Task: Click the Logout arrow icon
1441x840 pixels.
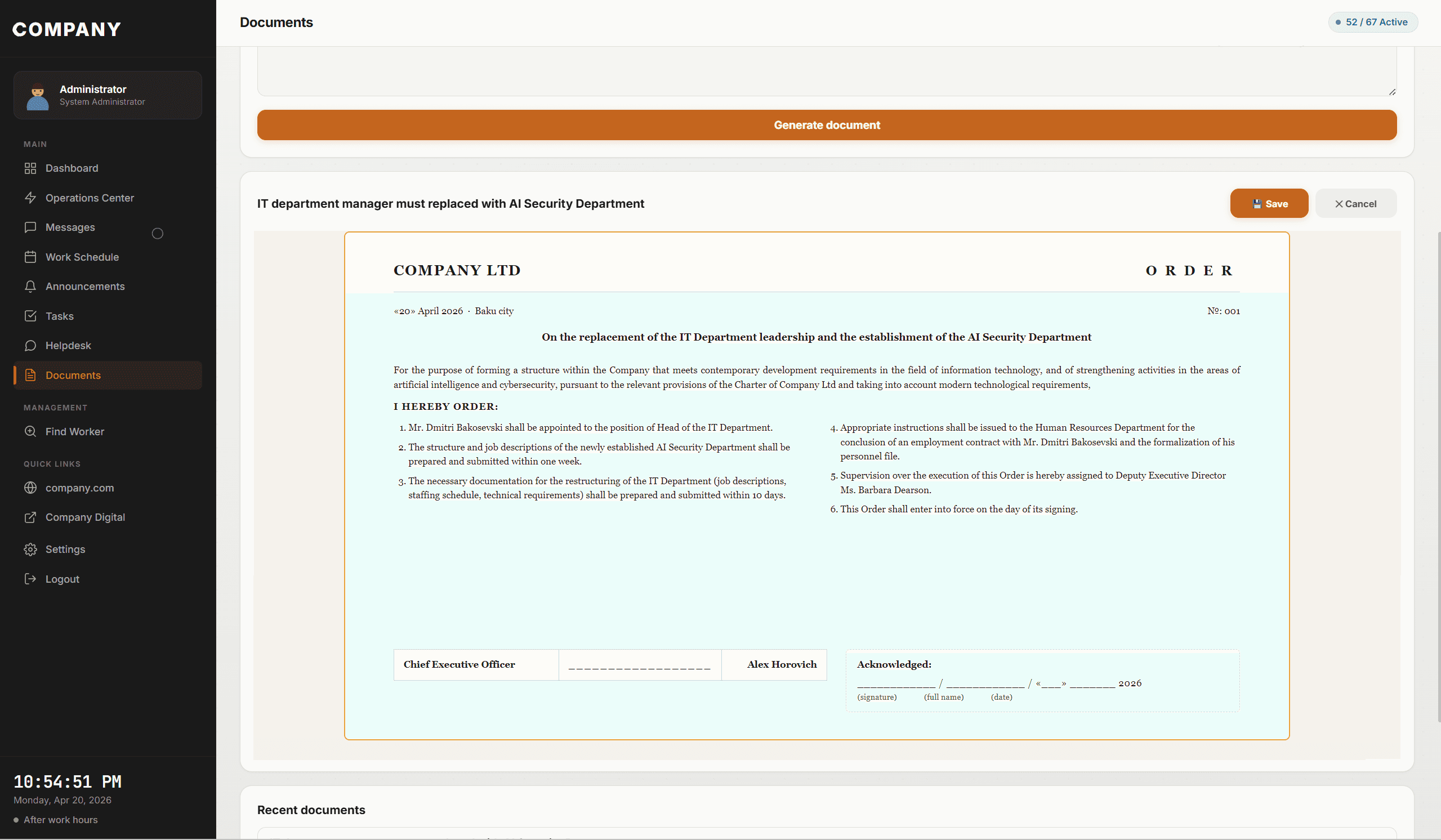Action: pos(32,579)
